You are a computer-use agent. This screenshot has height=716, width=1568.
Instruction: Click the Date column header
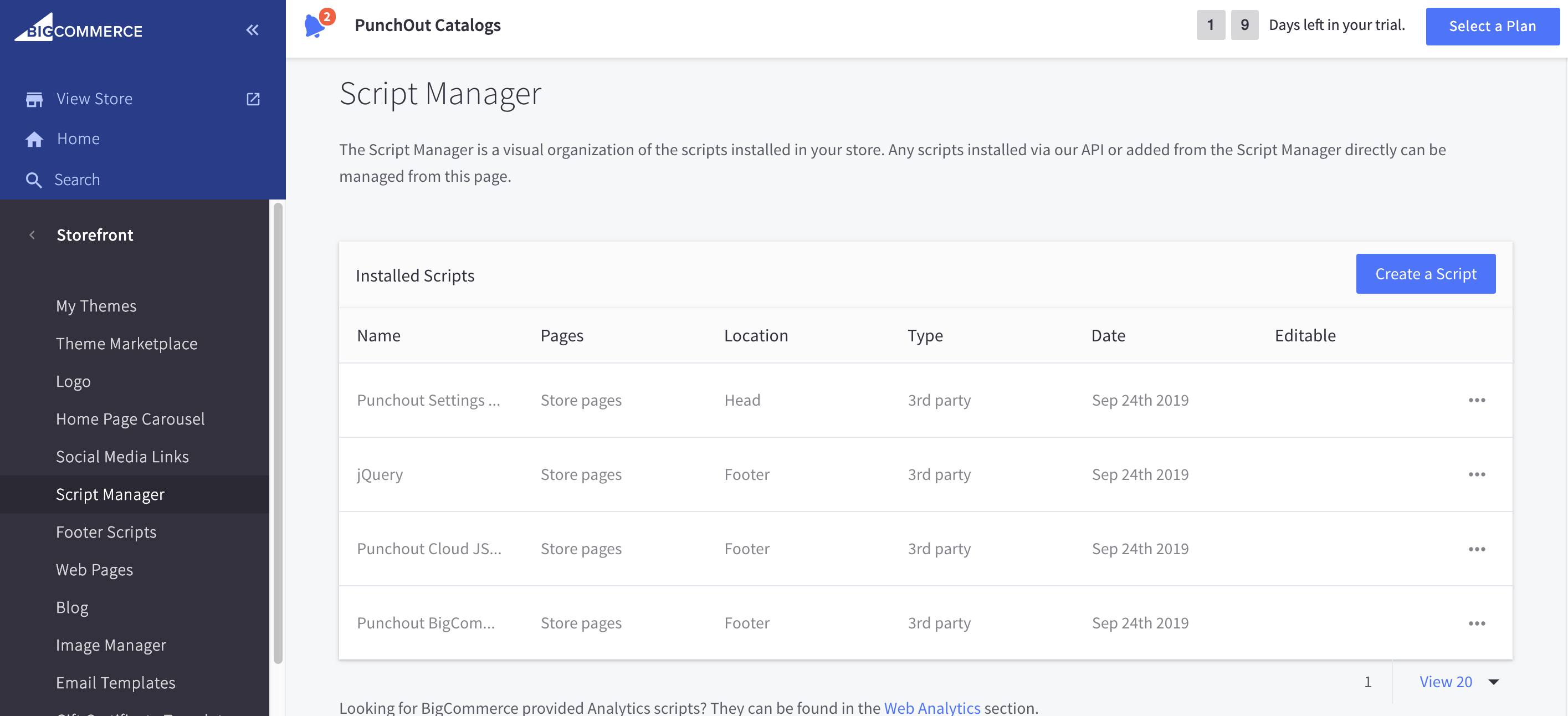(1109, 335)
